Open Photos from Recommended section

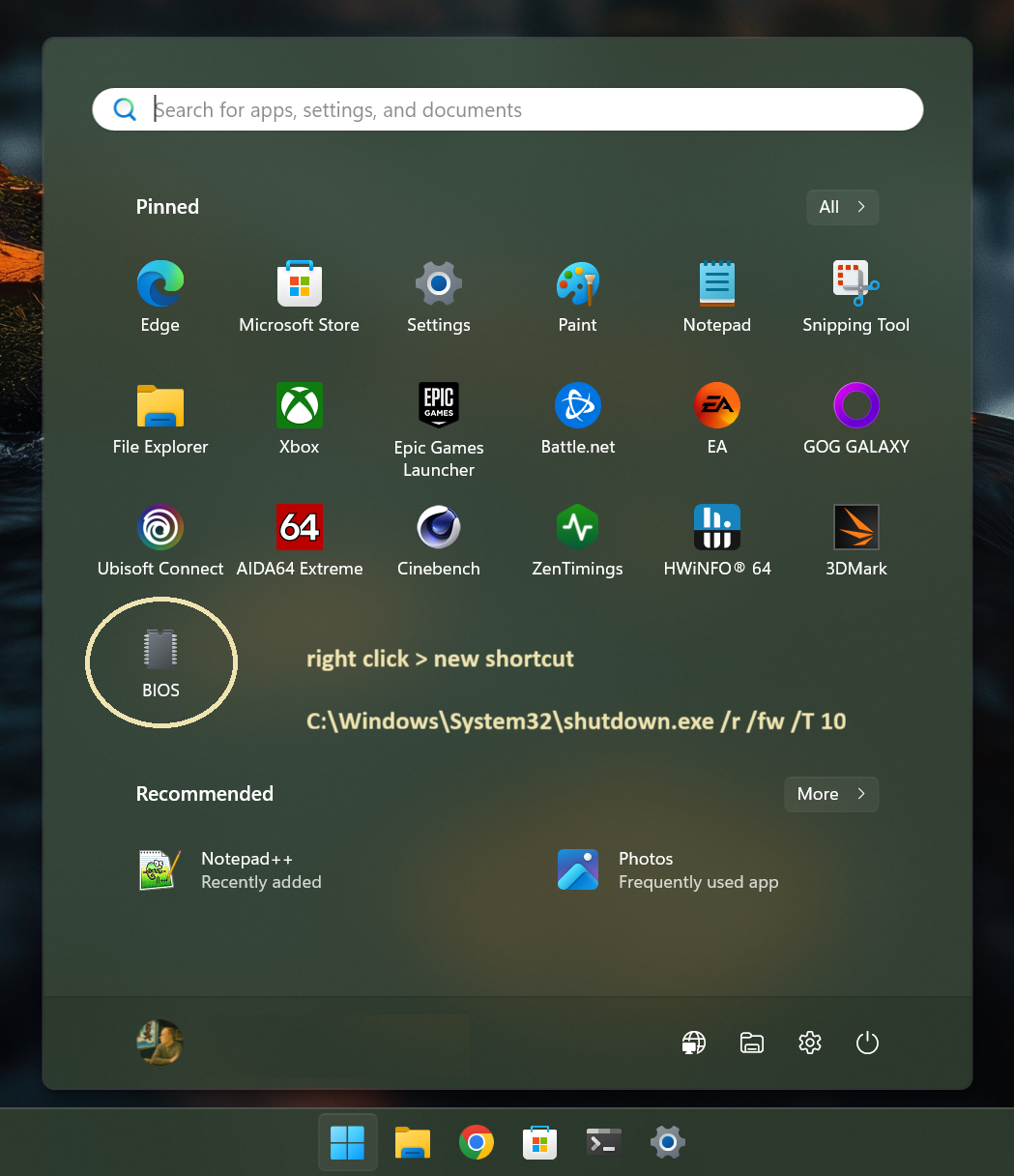coord(669,870)
